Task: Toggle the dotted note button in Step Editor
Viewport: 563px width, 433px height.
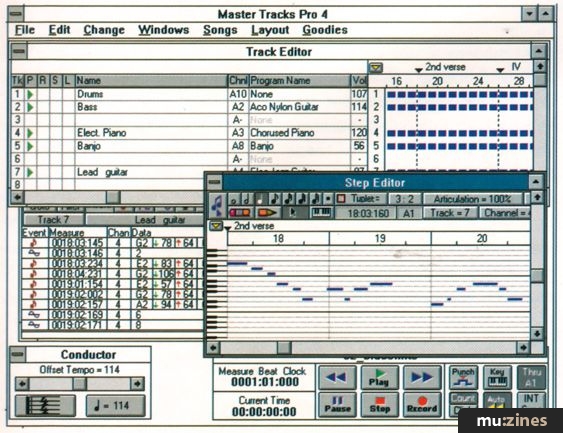Action: pos(328,199)
